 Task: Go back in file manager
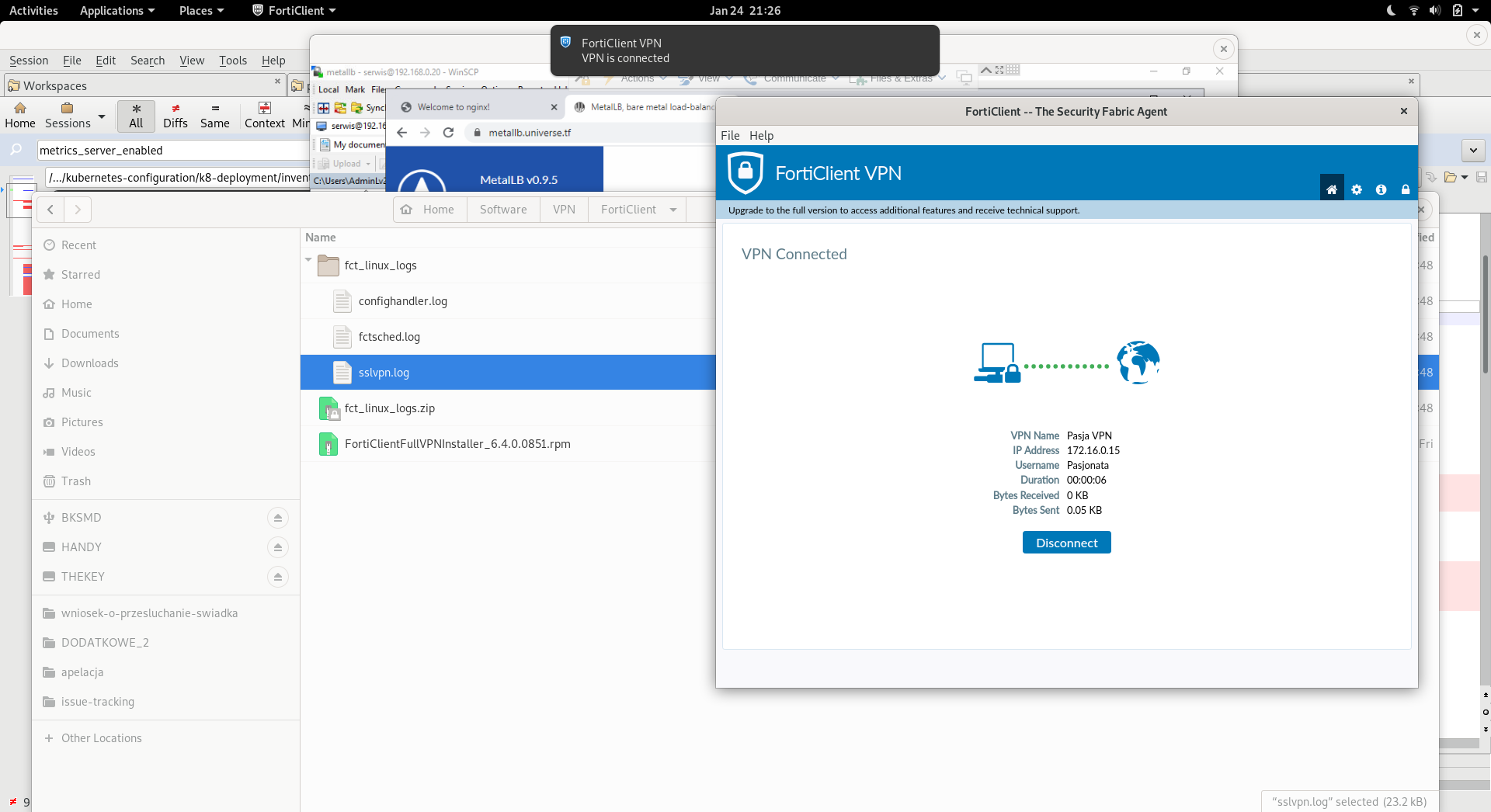(x=50, y=210)
